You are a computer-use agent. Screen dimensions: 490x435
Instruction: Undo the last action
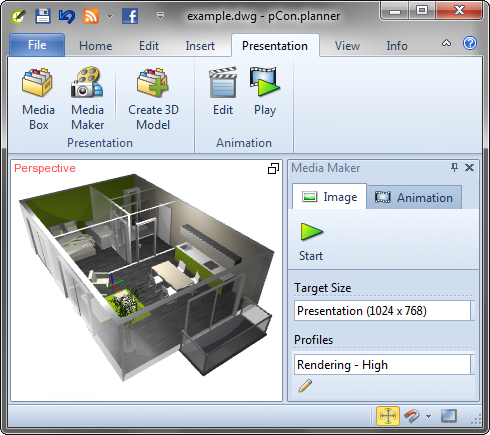pos(67,16)
